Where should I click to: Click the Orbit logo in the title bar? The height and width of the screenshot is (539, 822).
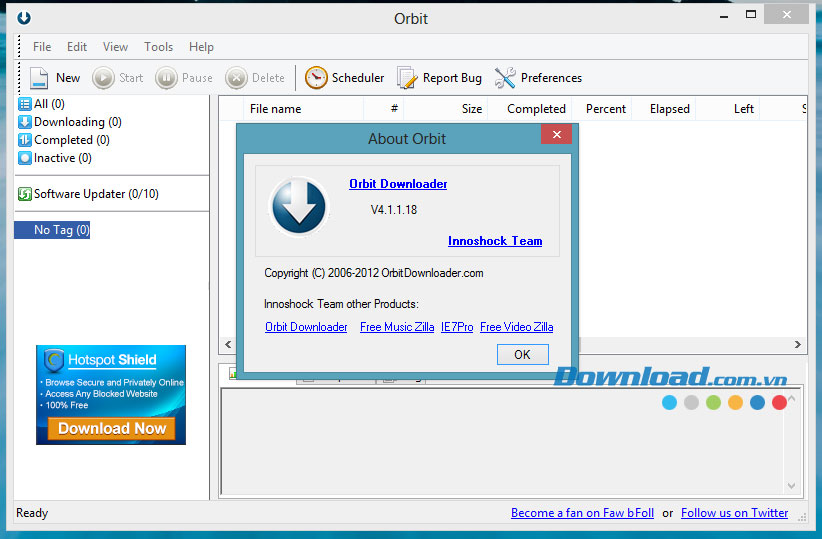click(24, 18)
